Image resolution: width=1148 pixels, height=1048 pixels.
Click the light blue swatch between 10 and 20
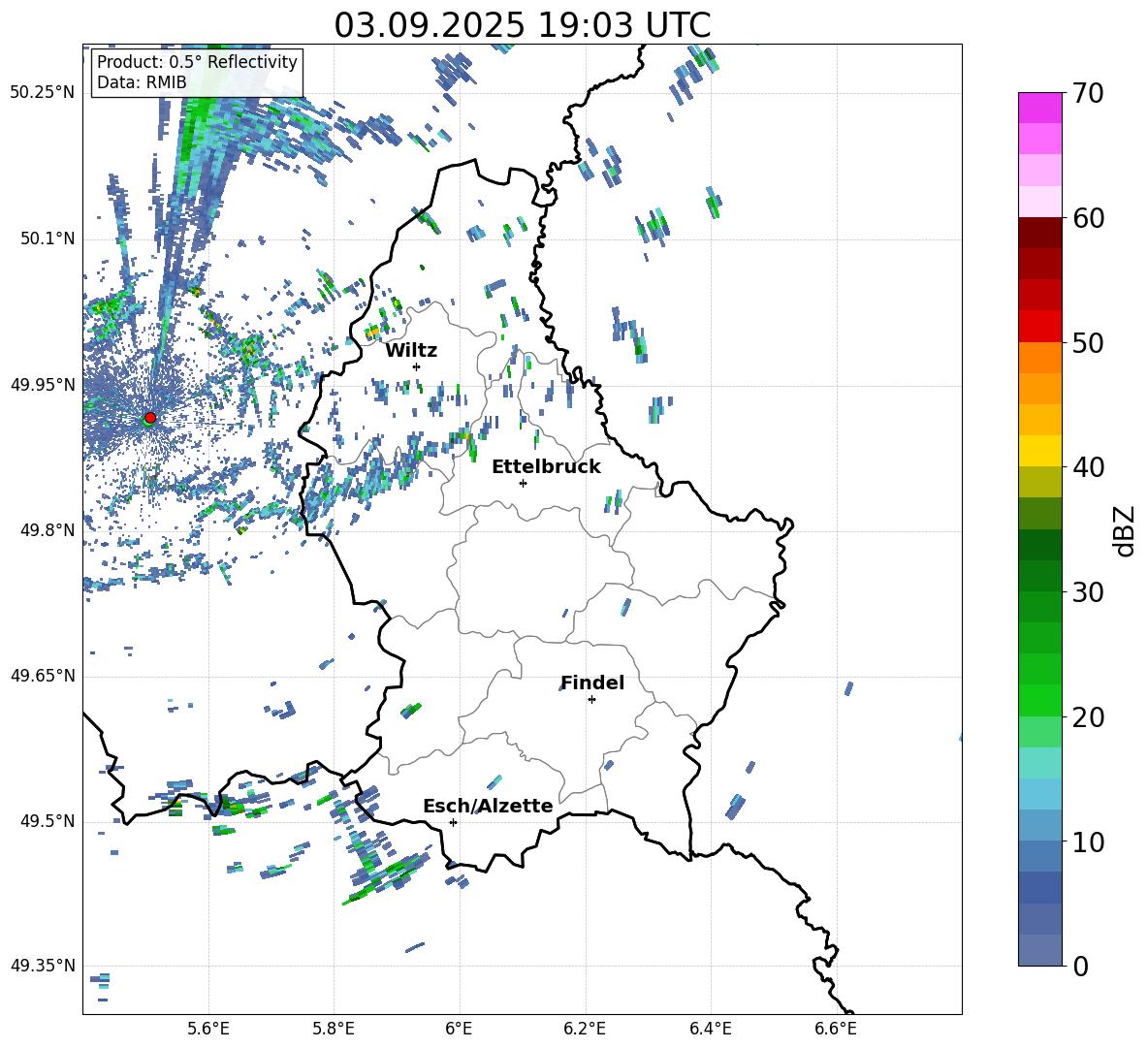(1039, 794)
